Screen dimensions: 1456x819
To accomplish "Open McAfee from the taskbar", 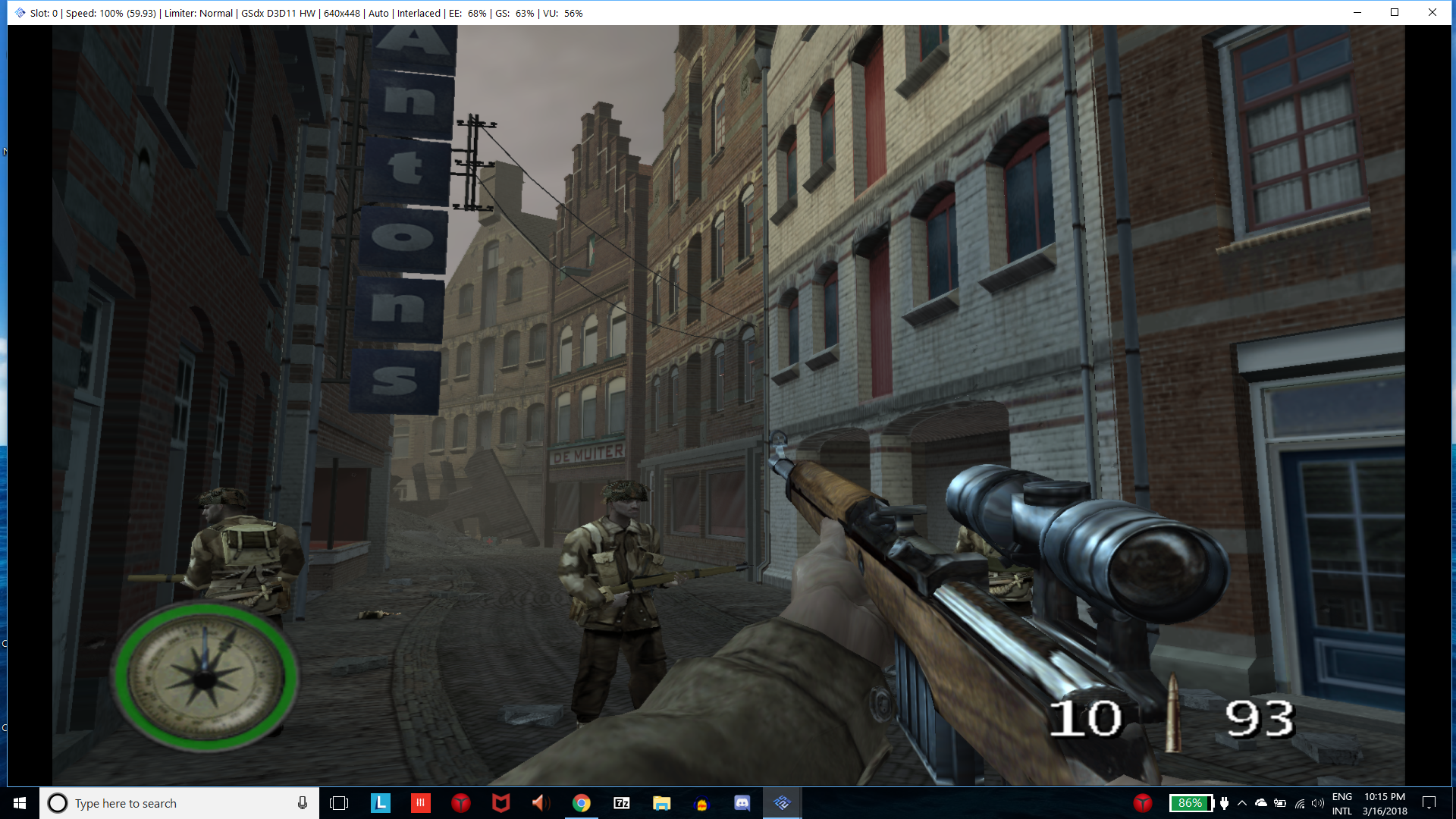I will pyautogui.click(x=500, y=803).
